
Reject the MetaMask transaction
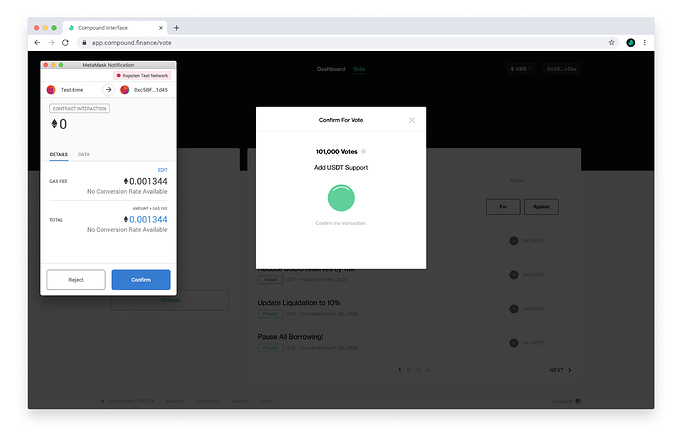pyautogui.click(x=76, y=280)
